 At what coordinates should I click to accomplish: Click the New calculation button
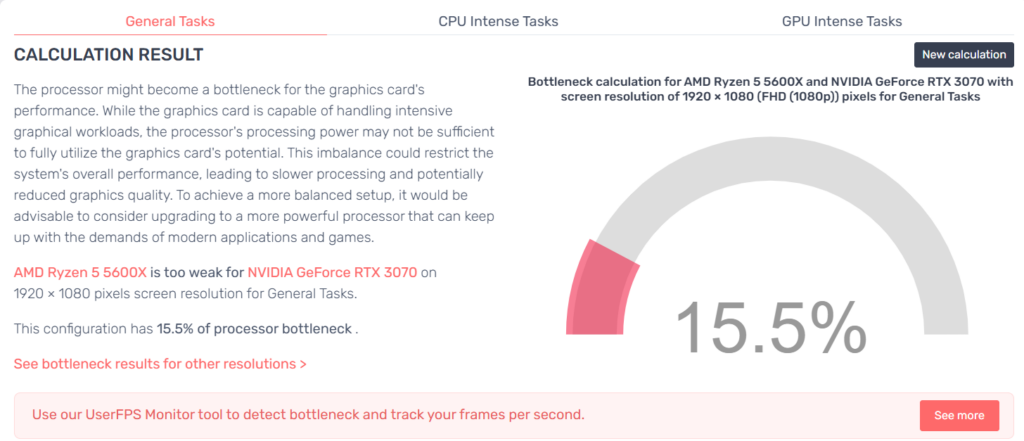[964, 55]
